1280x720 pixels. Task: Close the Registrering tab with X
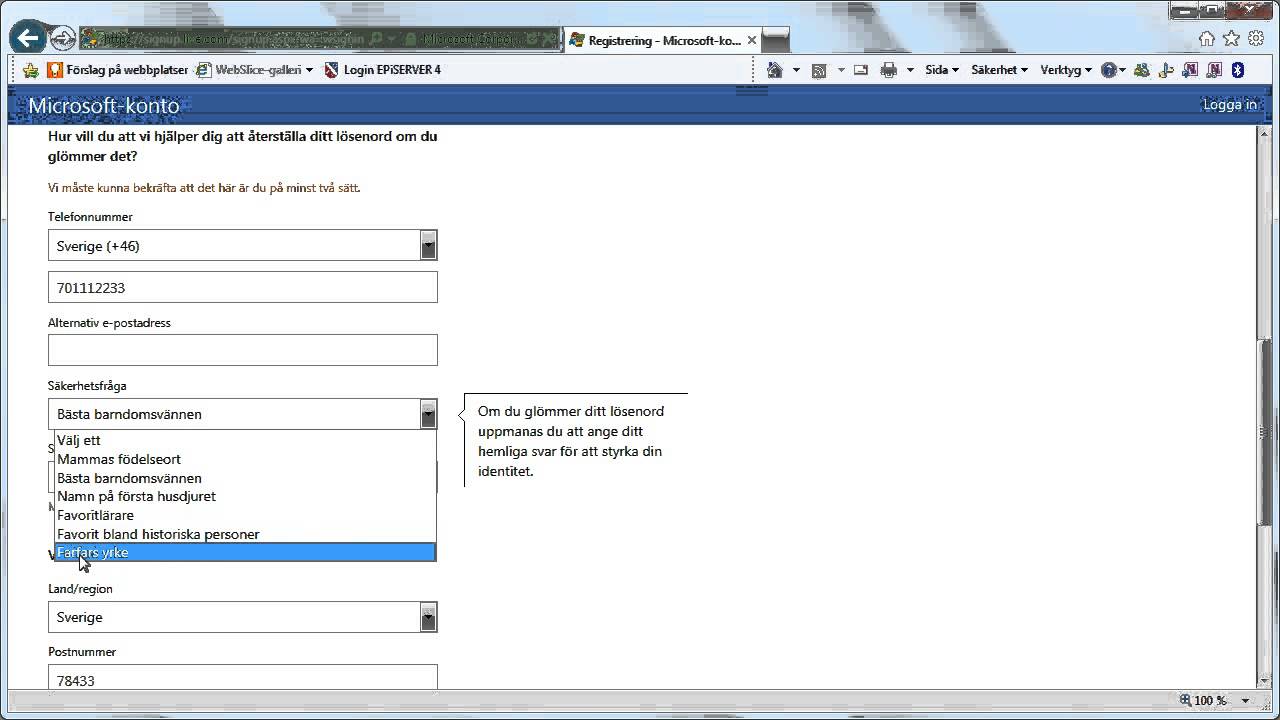click(x=752, y=41)
